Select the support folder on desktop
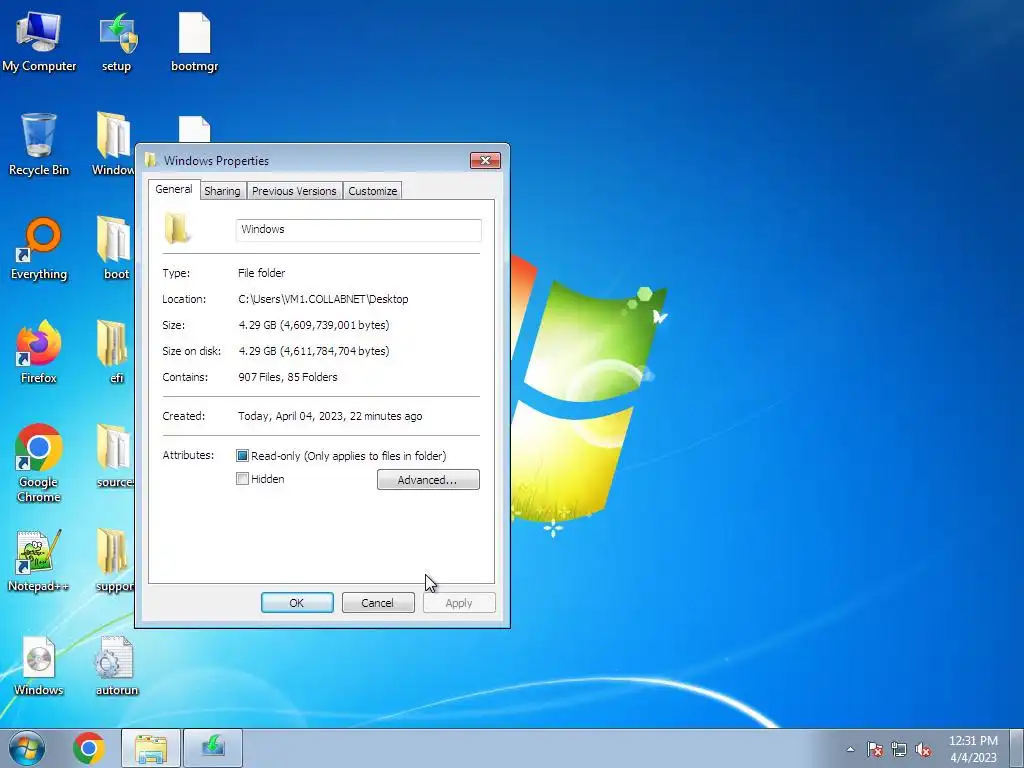Image resolution: width=1024 pixels, height=768 pixels. pyautogui.click(x=115, y=561)
